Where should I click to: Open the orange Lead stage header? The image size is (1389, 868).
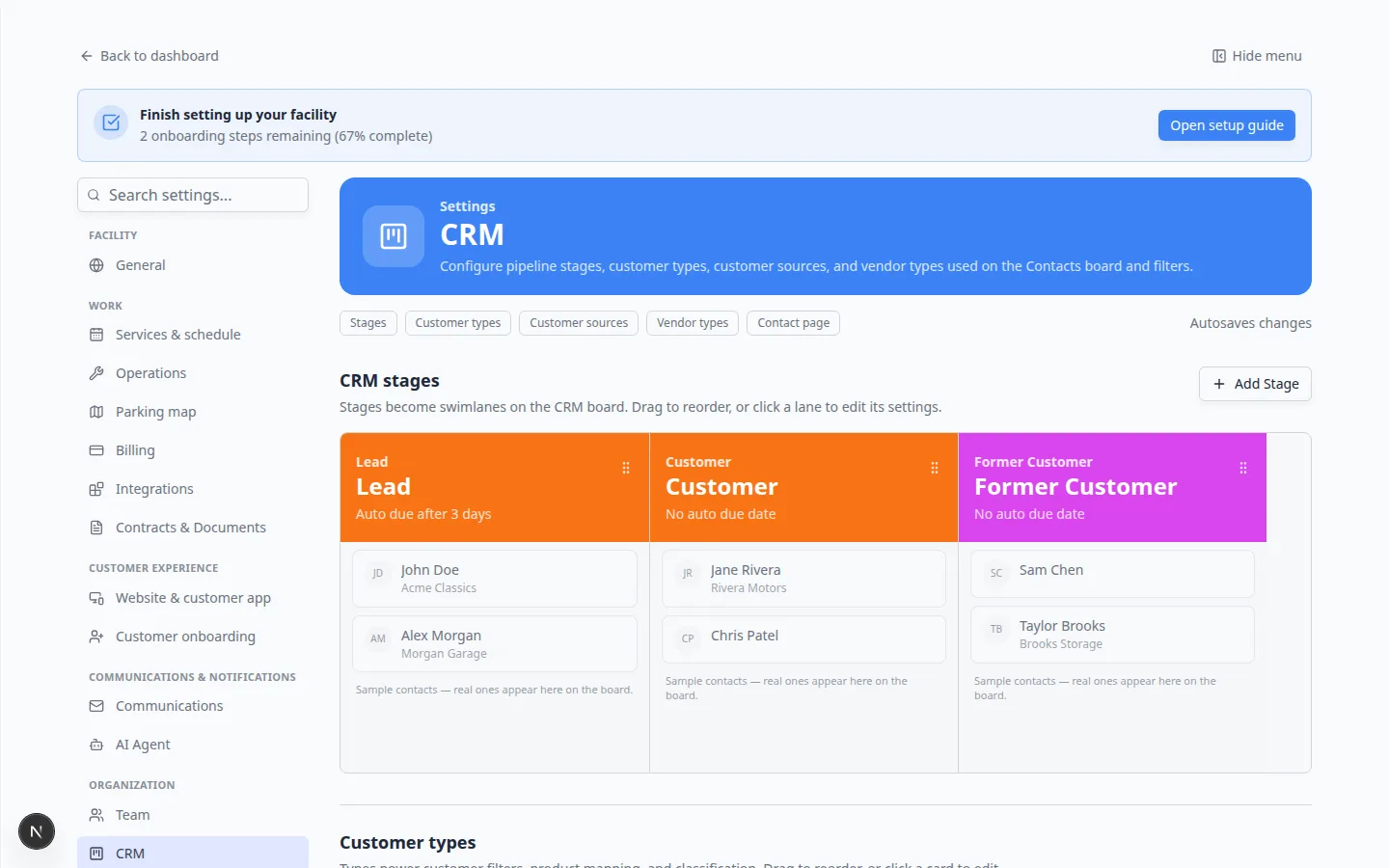coord(495,487)
